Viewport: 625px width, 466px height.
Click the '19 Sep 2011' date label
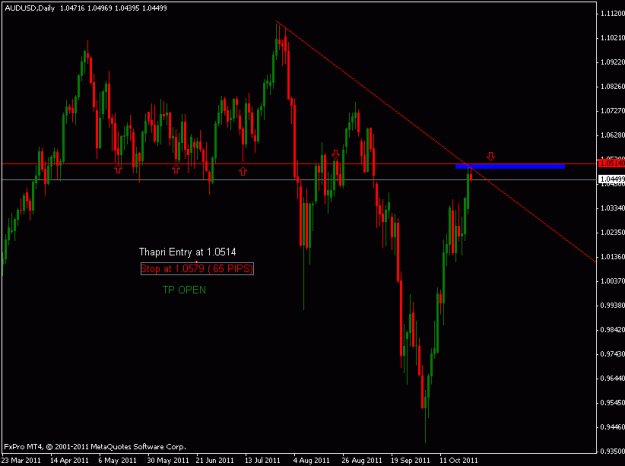tap(410, 460)
